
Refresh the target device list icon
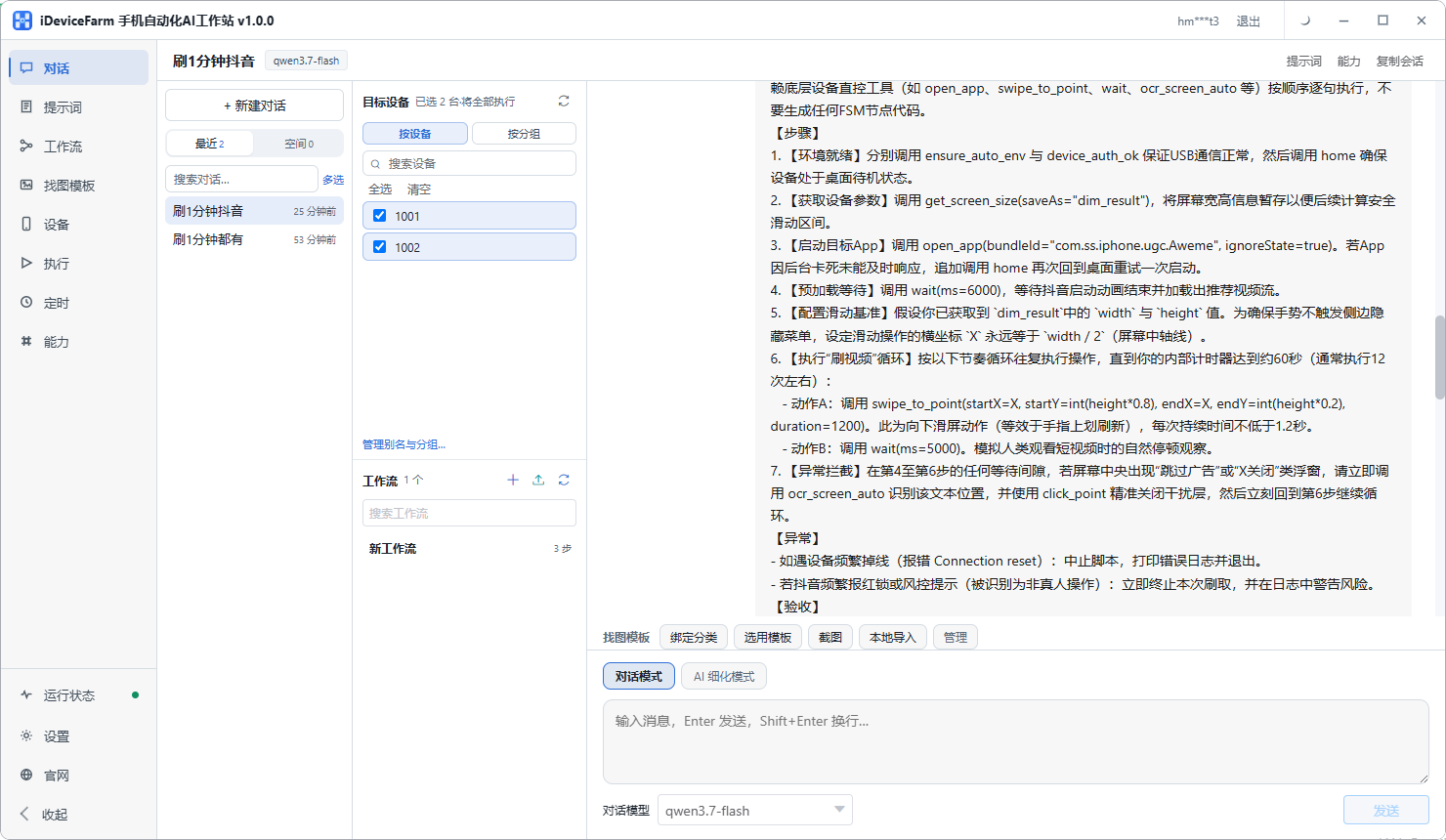pyautogui.click(x=564, y=102)
